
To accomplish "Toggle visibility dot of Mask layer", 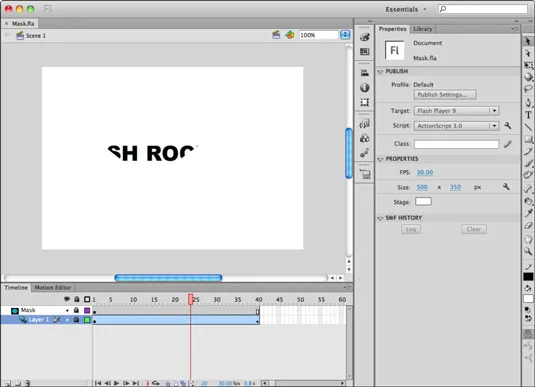I will click(67, 310).
